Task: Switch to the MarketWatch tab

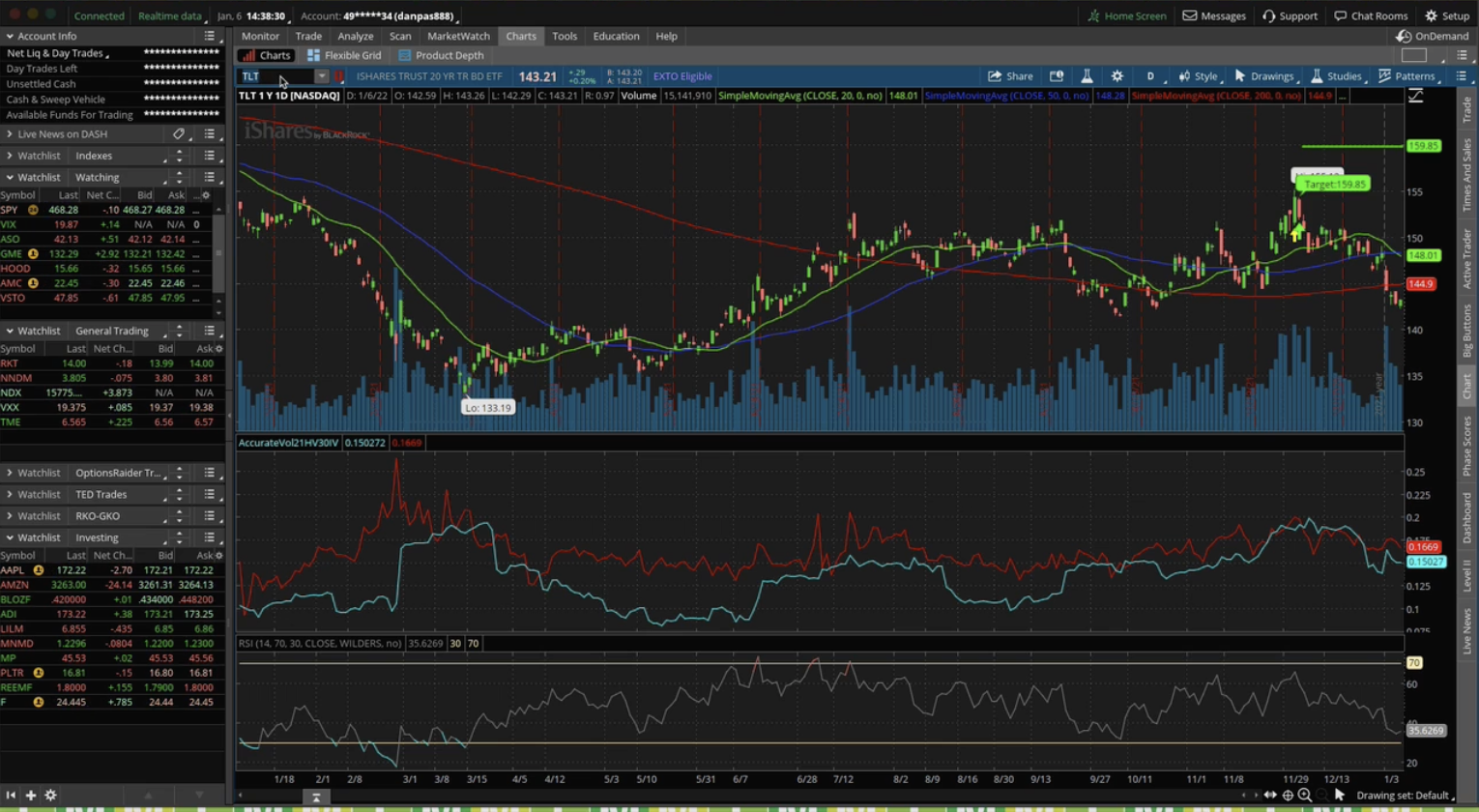Action: [458, 36]
